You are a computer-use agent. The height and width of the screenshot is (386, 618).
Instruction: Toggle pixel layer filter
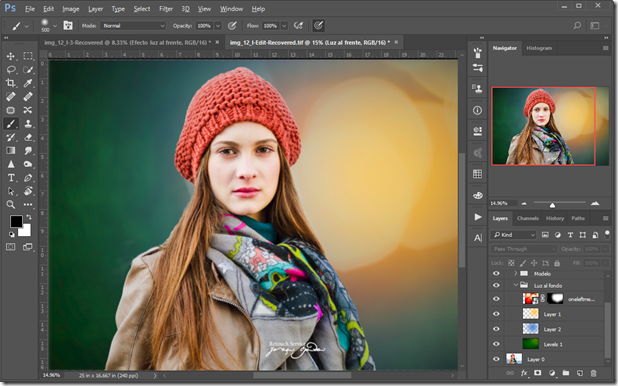pyautogui.click(x=545, y=235)
